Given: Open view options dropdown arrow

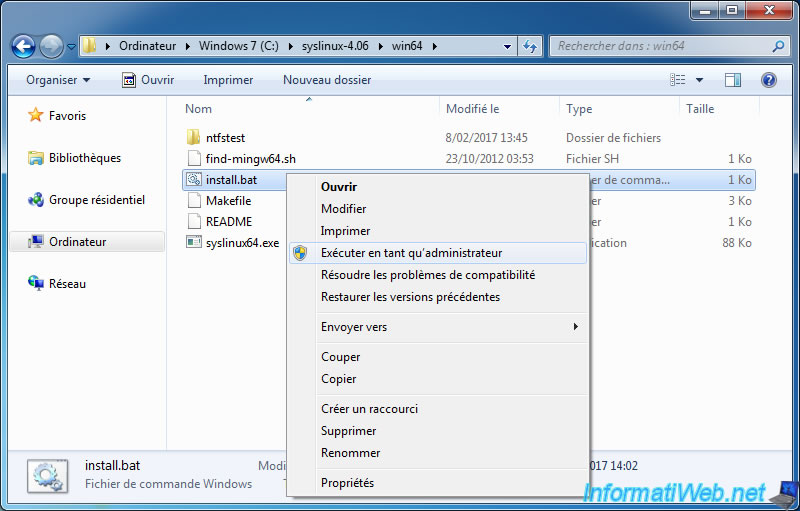Looking at the screenshot, I should pos(699,80).
